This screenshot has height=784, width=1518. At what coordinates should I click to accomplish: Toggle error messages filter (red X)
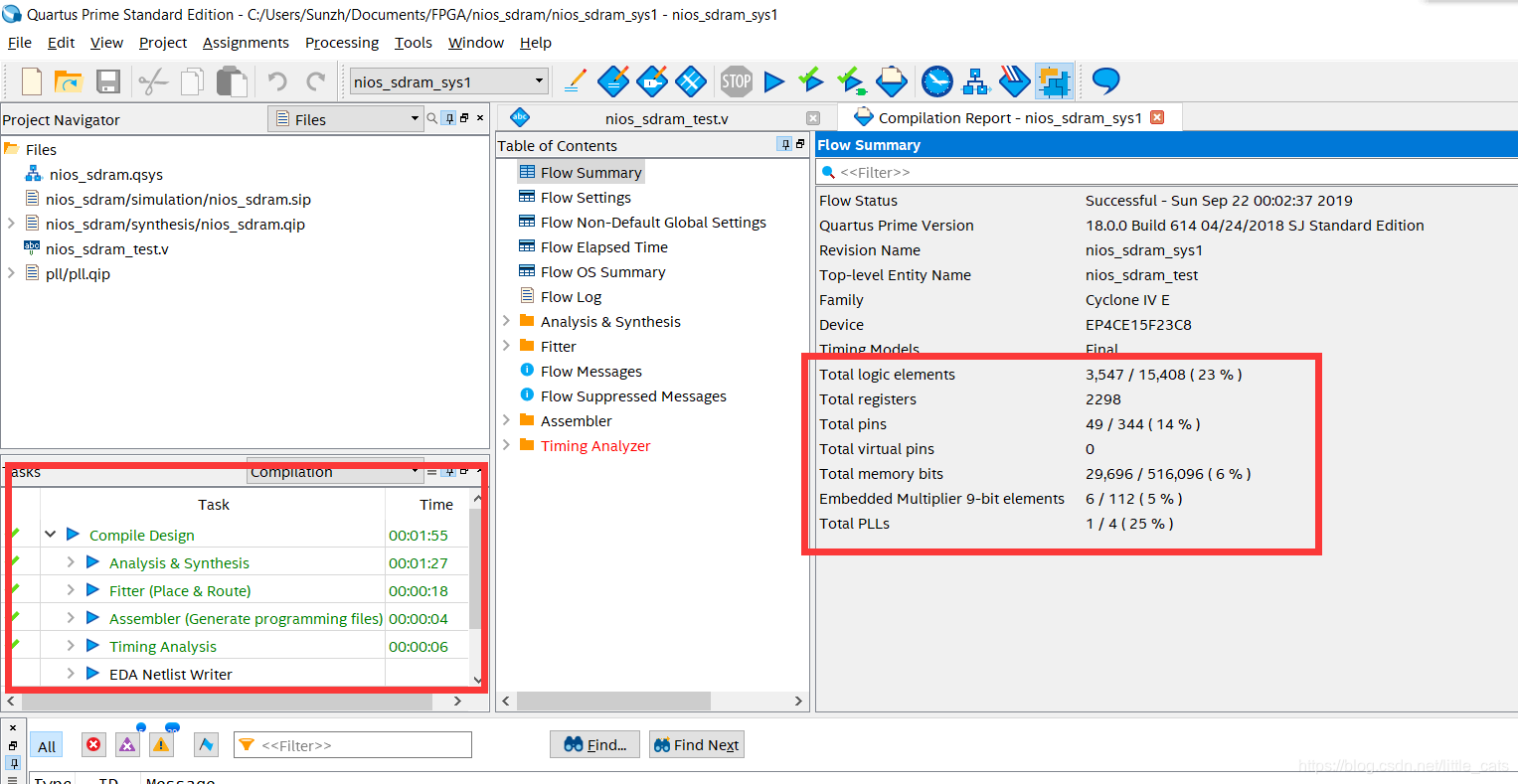tap(93, 744)
